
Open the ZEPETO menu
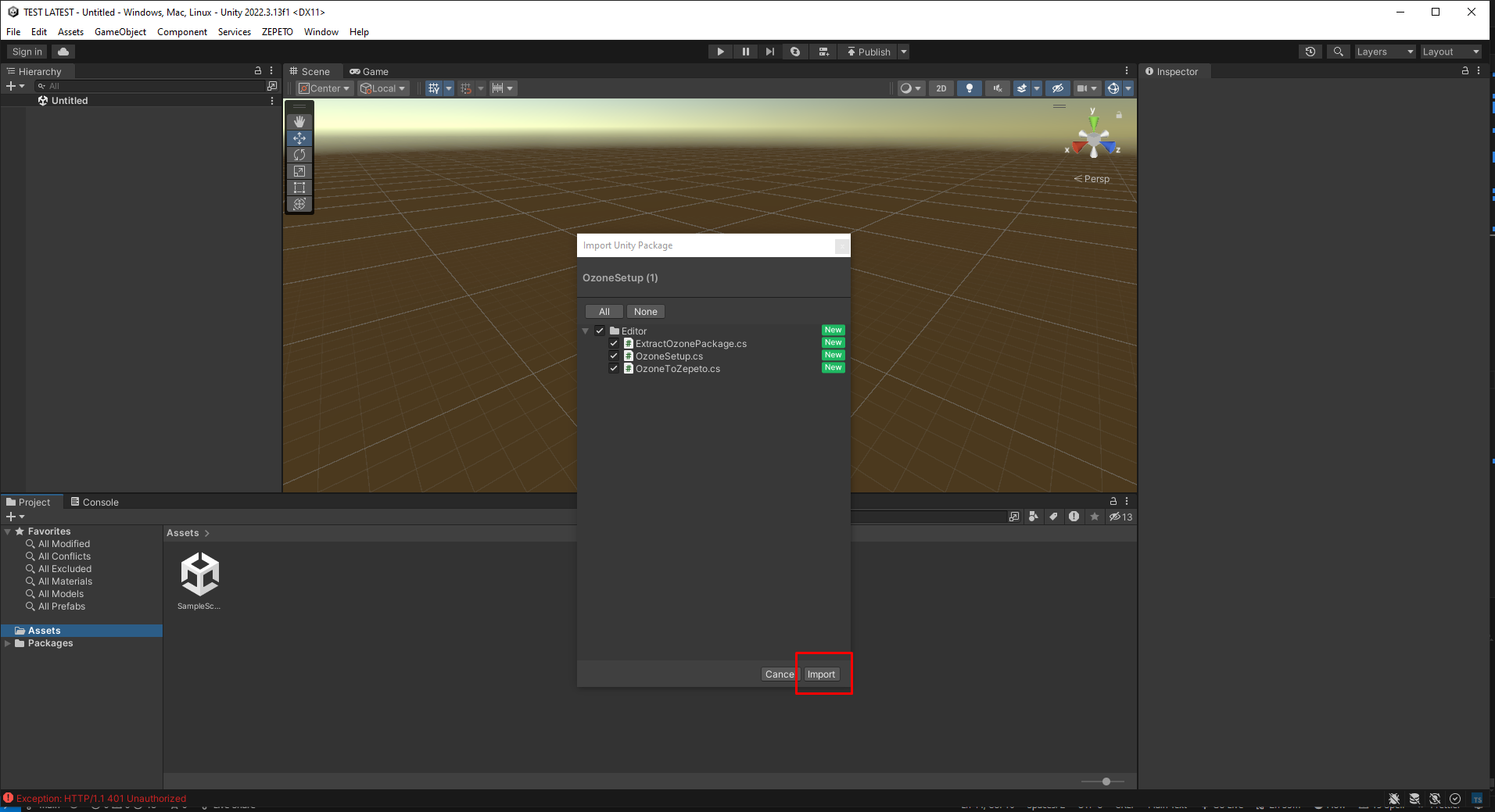tap(278, 32)
